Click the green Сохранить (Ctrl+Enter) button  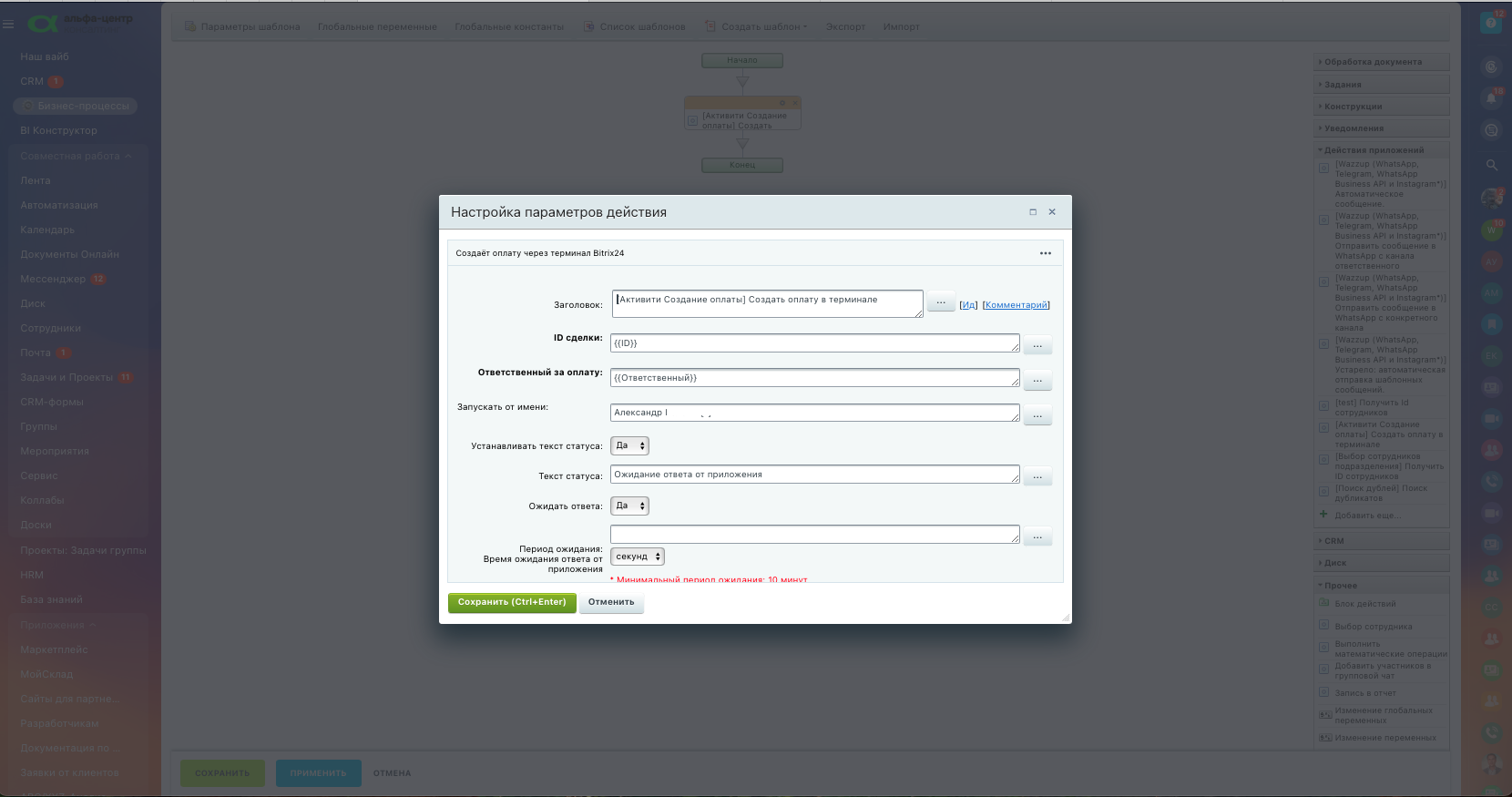click(512, 602)
